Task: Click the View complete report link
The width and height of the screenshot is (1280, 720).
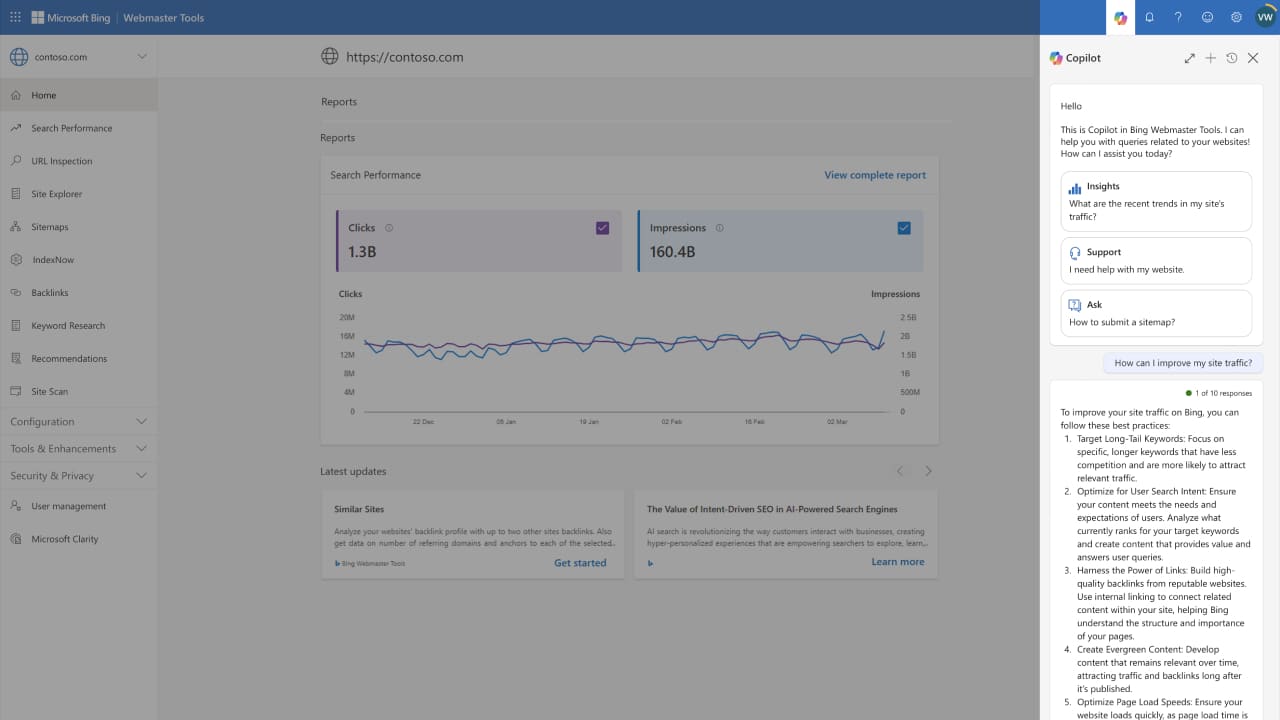Action: pyautogui.click(x=875, y=175)
